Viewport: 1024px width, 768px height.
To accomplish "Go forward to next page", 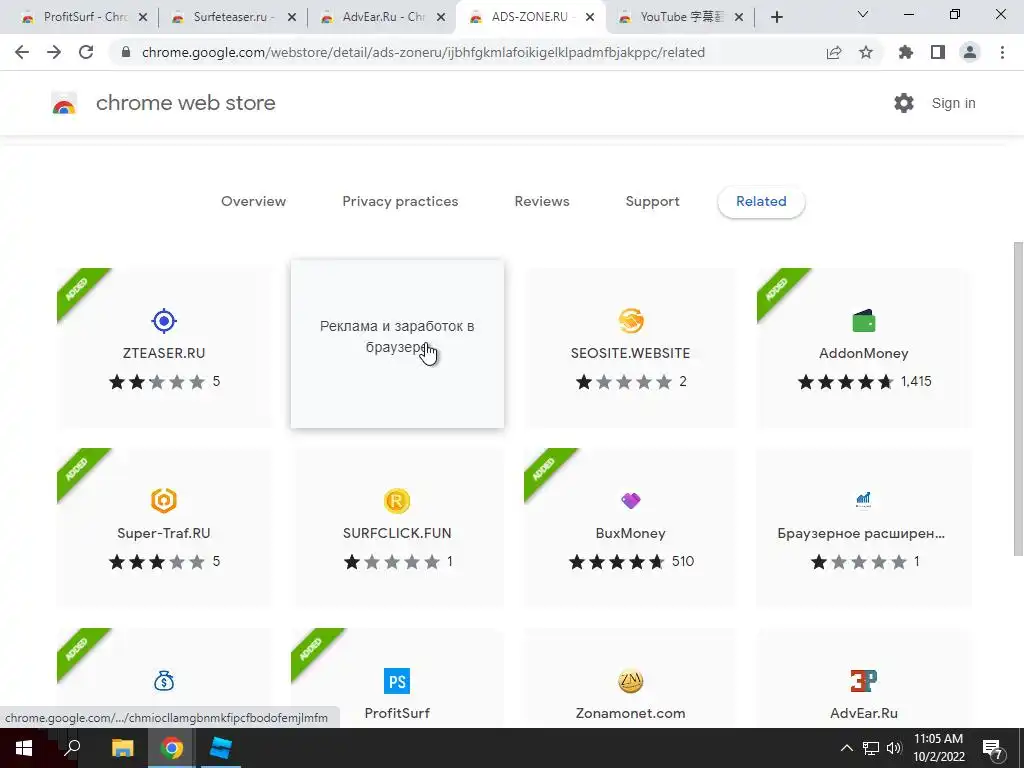I will pos(54,52).
